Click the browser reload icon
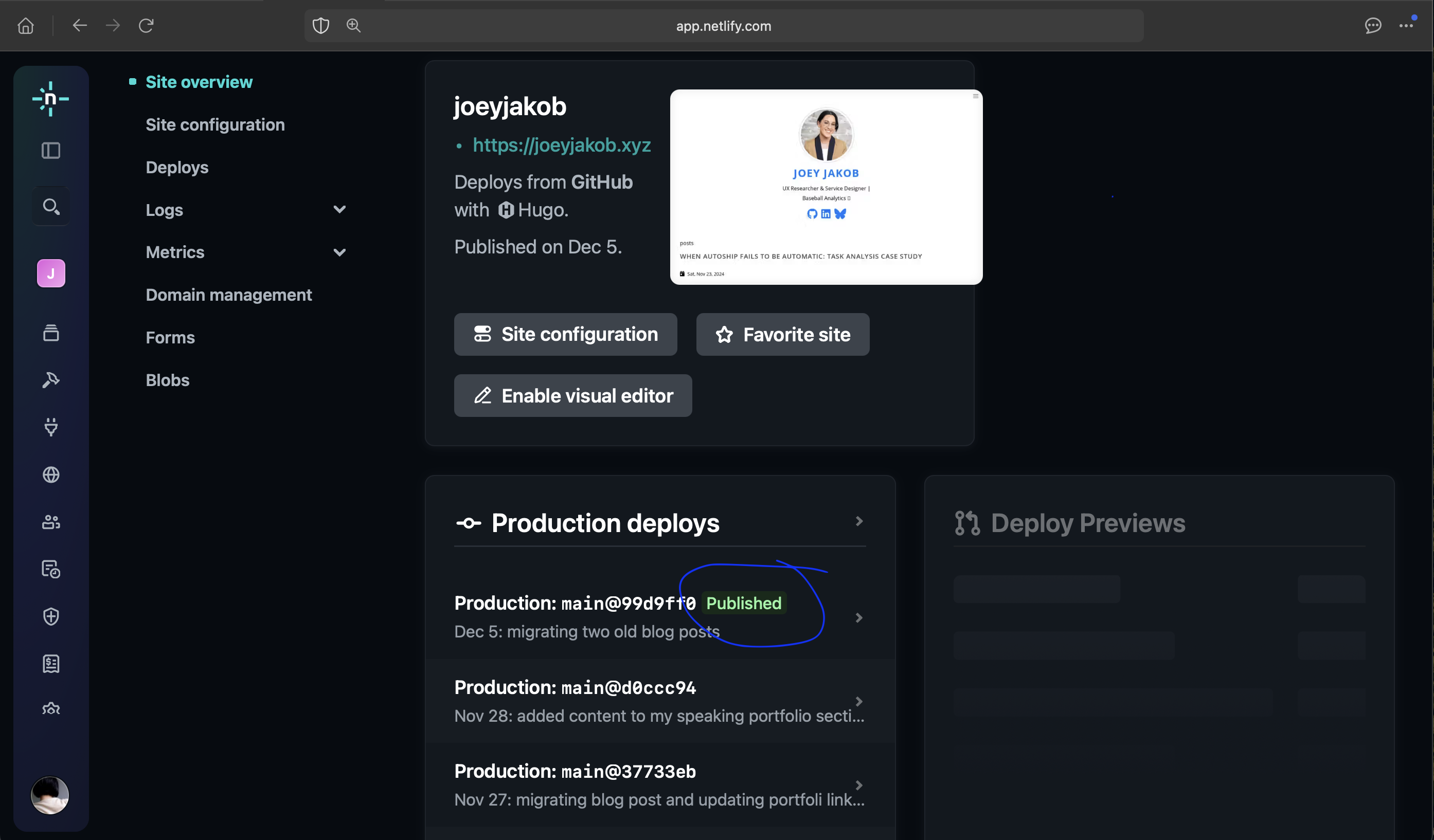 click(x=146, y=26)
